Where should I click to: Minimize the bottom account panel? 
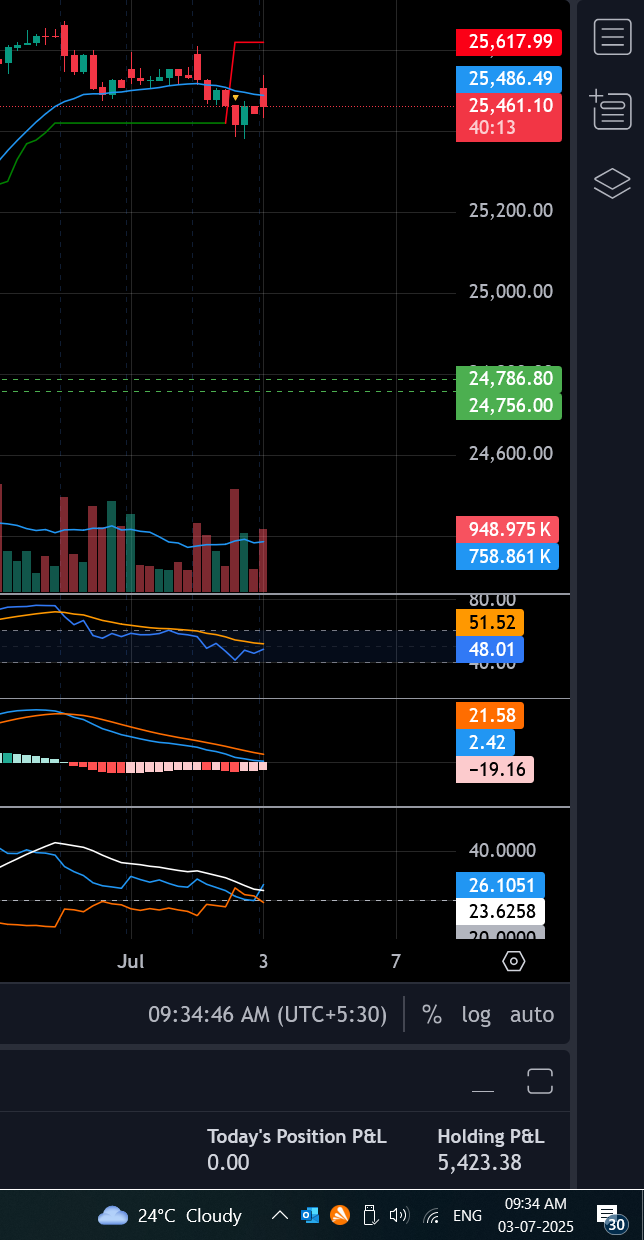click(483, 1082)
